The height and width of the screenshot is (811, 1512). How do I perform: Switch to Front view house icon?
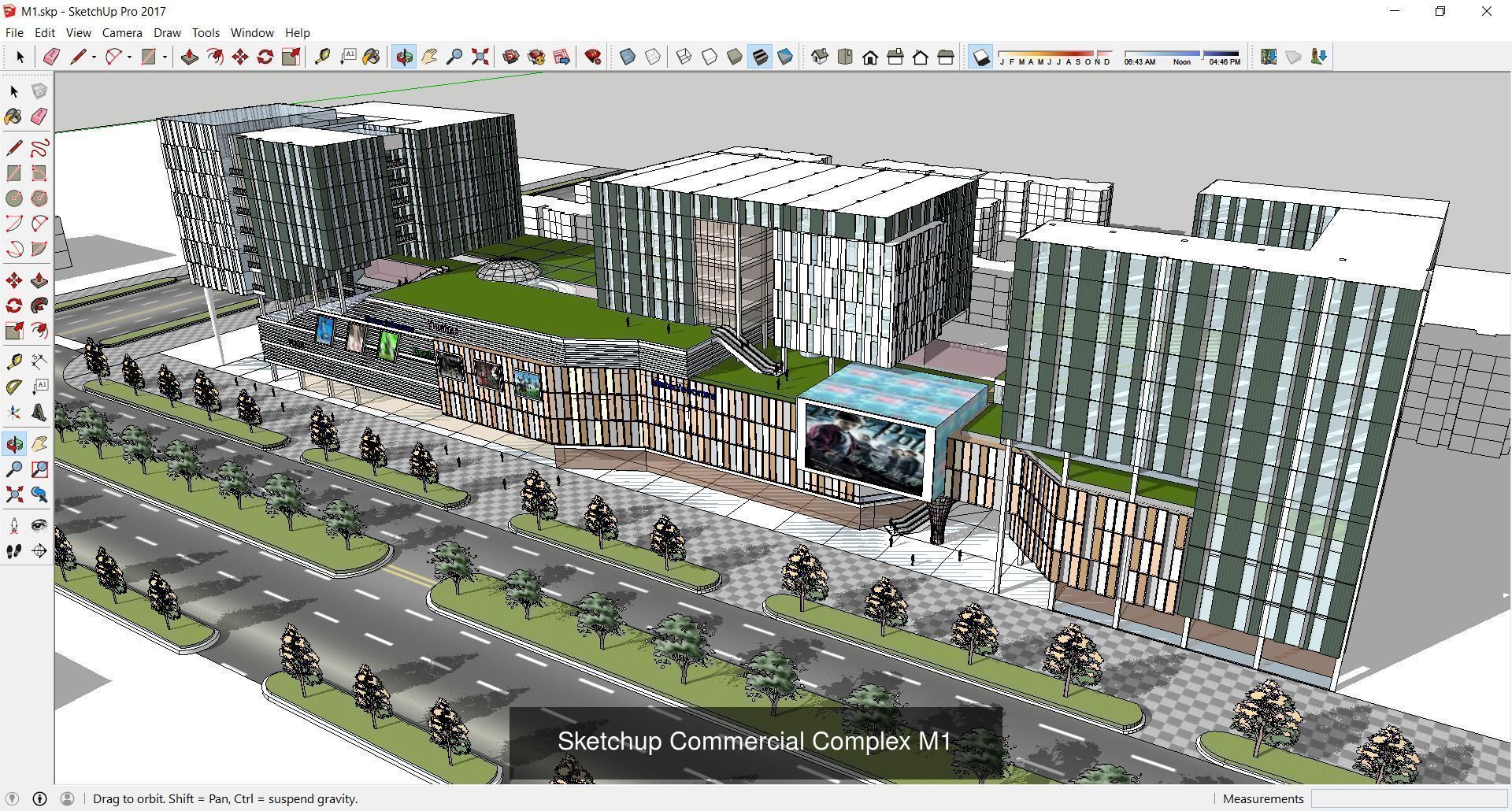click(x=870, y=57)
